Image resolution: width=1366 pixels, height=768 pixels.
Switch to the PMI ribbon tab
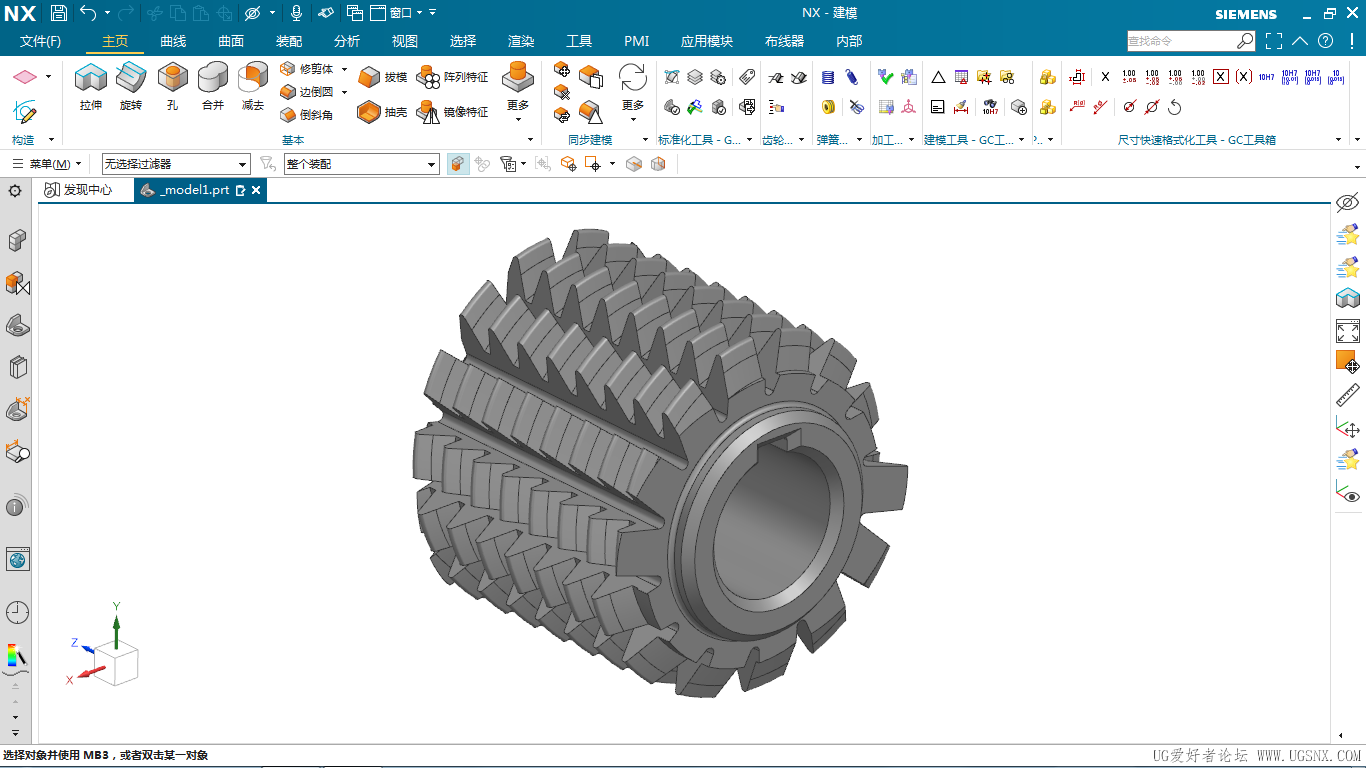pyautogui.click(x=637, y=41)
